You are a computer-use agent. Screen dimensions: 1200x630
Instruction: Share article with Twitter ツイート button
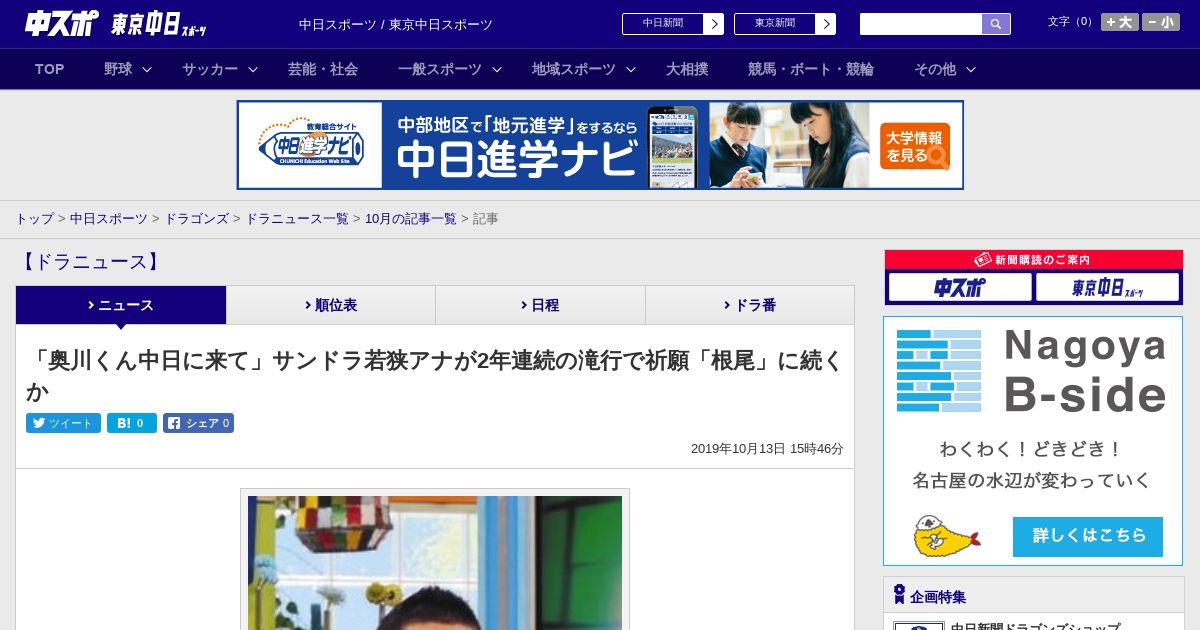pyautogui.click(x=63, y=423)
